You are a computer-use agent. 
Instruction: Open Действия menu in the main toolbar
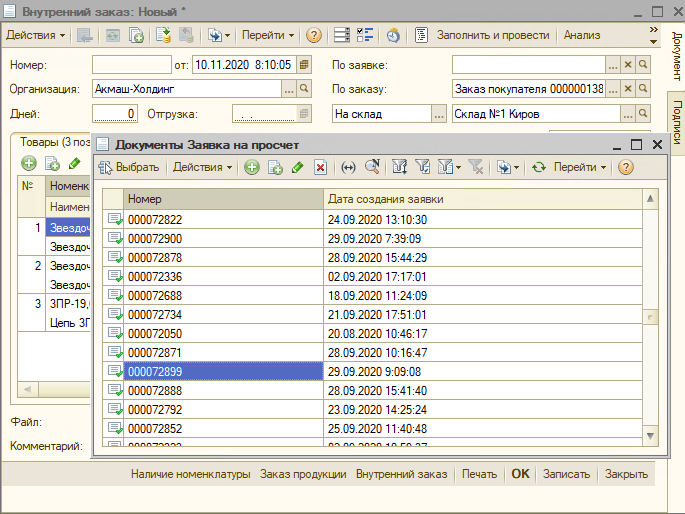pos(35,35)
